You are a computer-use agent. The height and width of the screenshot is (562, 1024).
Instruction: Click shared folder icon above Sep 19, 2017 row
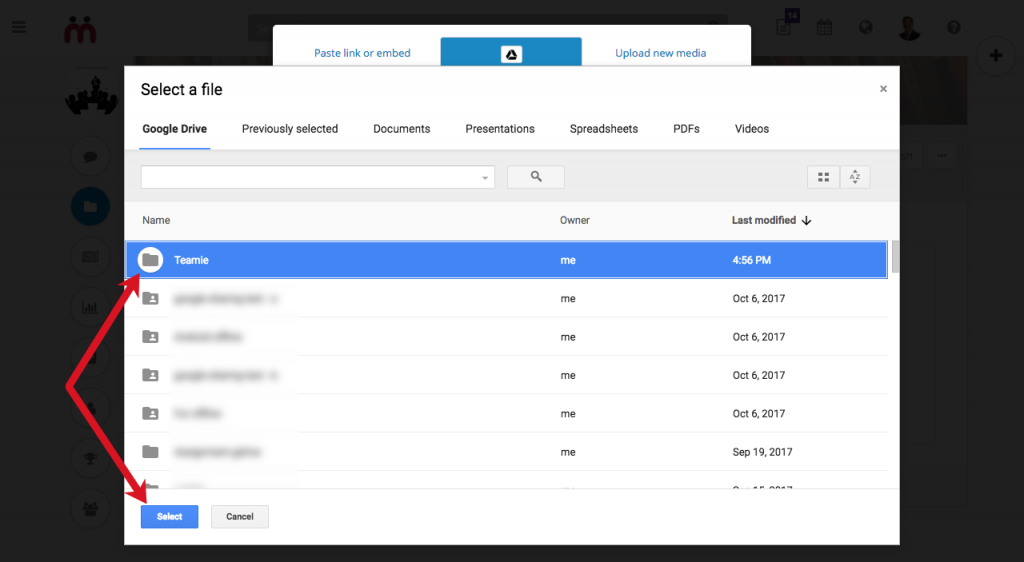(x=150, y=413)
